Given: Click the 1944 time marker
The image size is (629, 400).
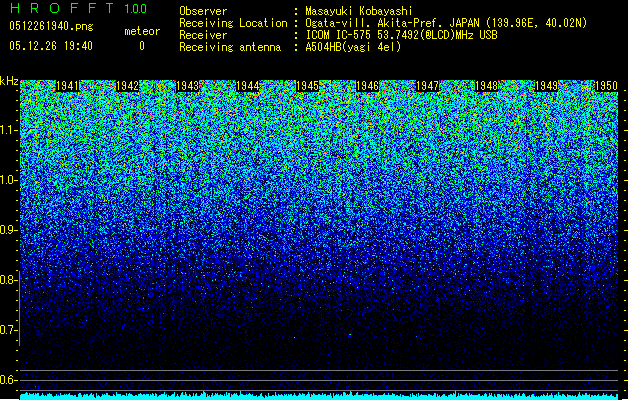Looking at the screenshot, I should pyautogui.click(x=248, y=86).
